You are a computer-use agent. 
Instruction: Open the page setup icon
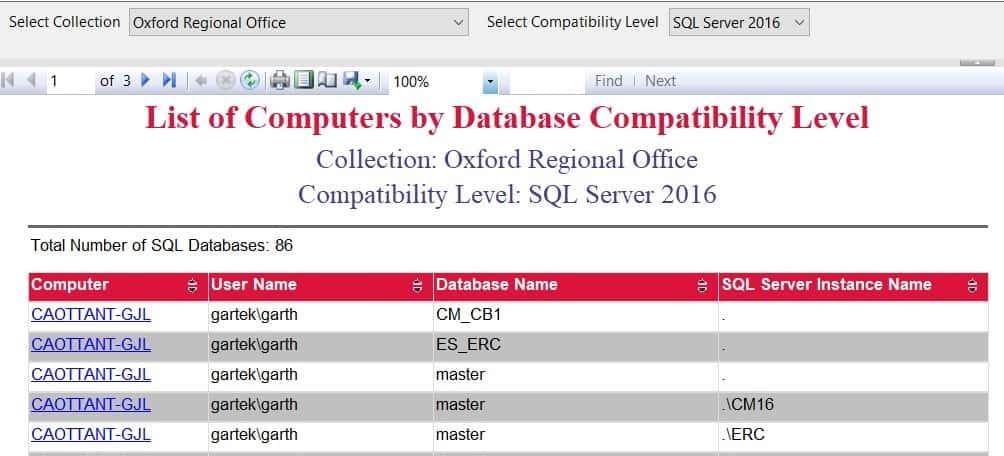tap(327, 81)
